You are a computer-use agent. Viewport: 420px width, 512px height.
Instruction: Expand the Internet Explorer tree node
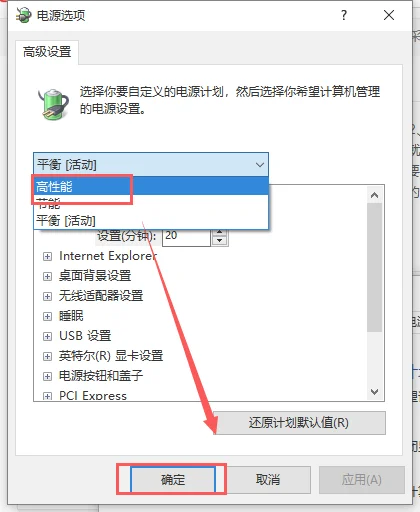click(47, 256)
